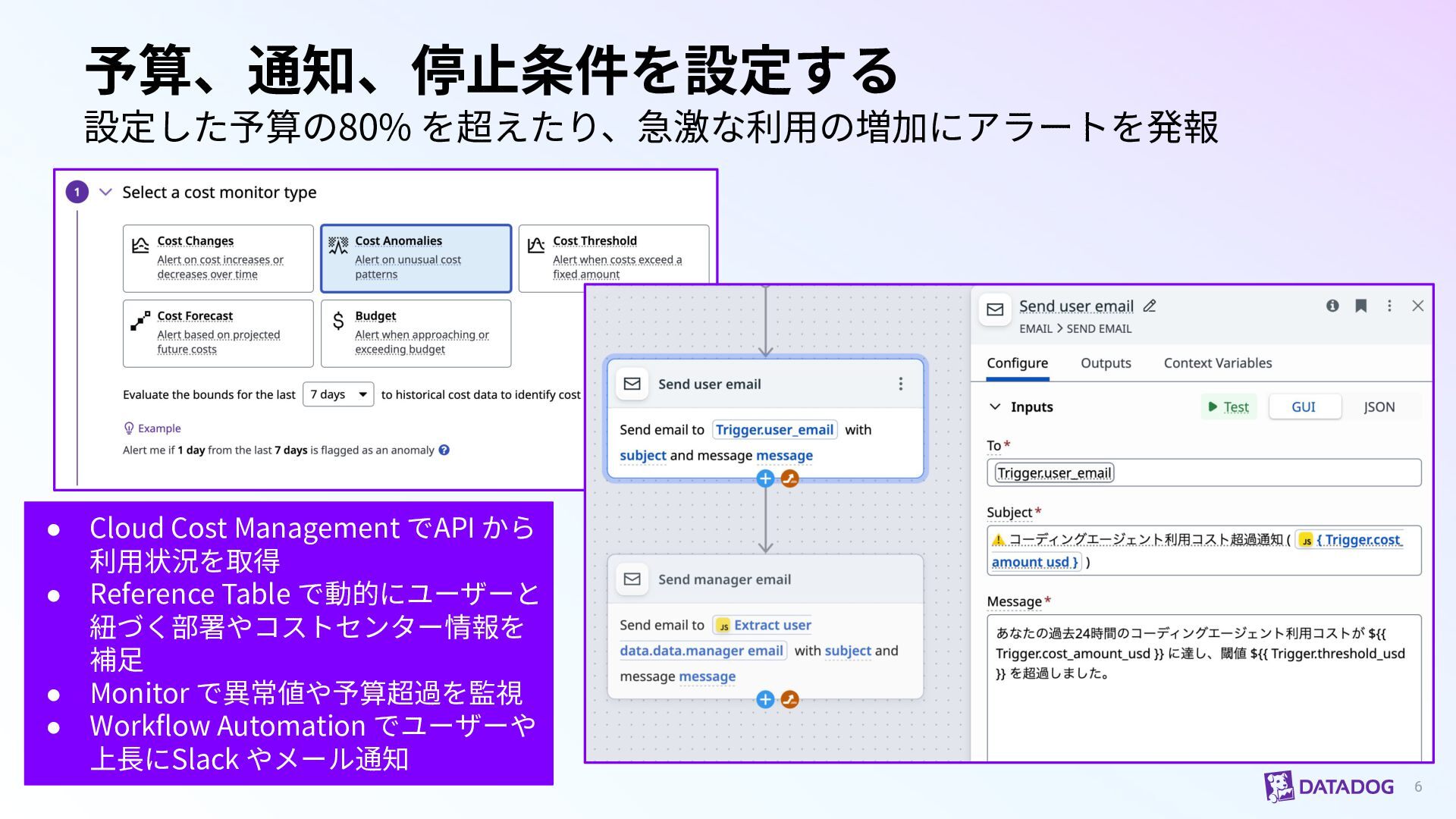Open three-dot menu on Send user email node
Viewport: 1456px width, 819px height.
(900, 384)
